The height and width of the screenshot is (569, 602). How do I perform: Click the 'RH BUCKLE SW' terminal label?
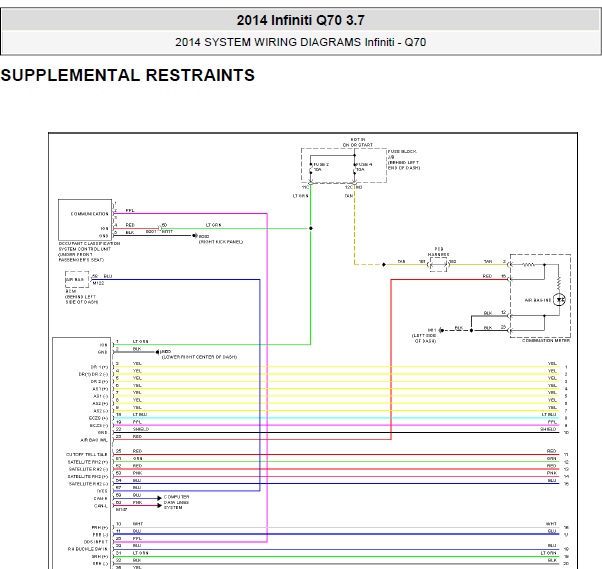coord(88,549)
